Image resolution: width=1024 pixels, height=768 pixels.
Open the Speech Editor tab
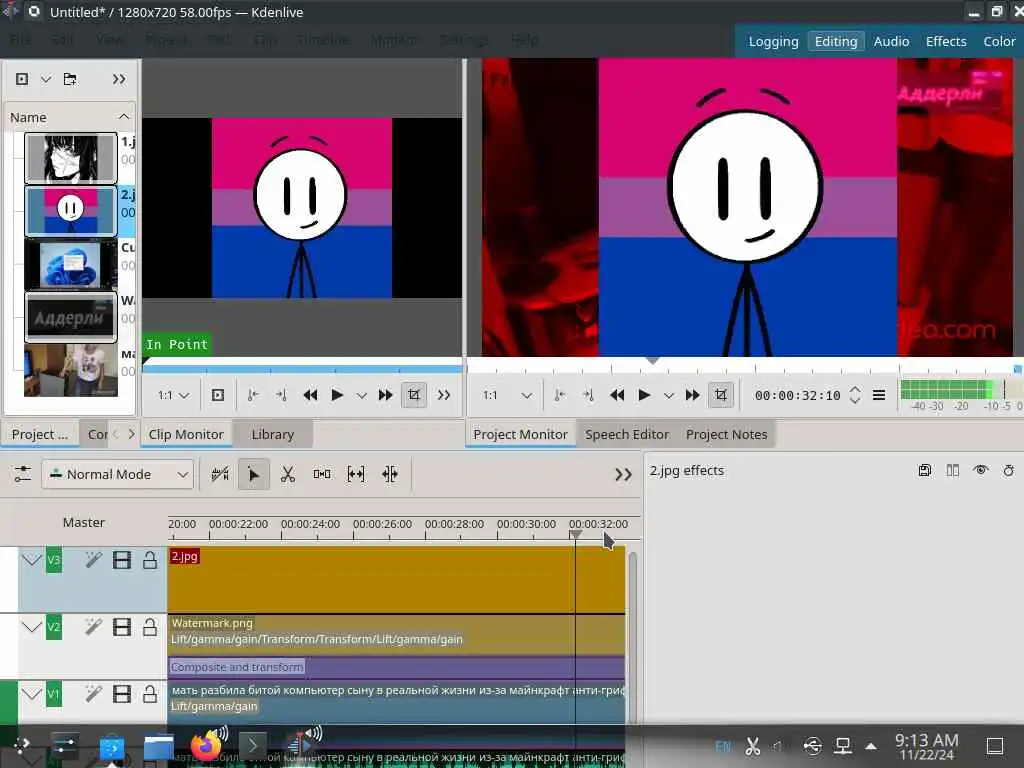627,434
